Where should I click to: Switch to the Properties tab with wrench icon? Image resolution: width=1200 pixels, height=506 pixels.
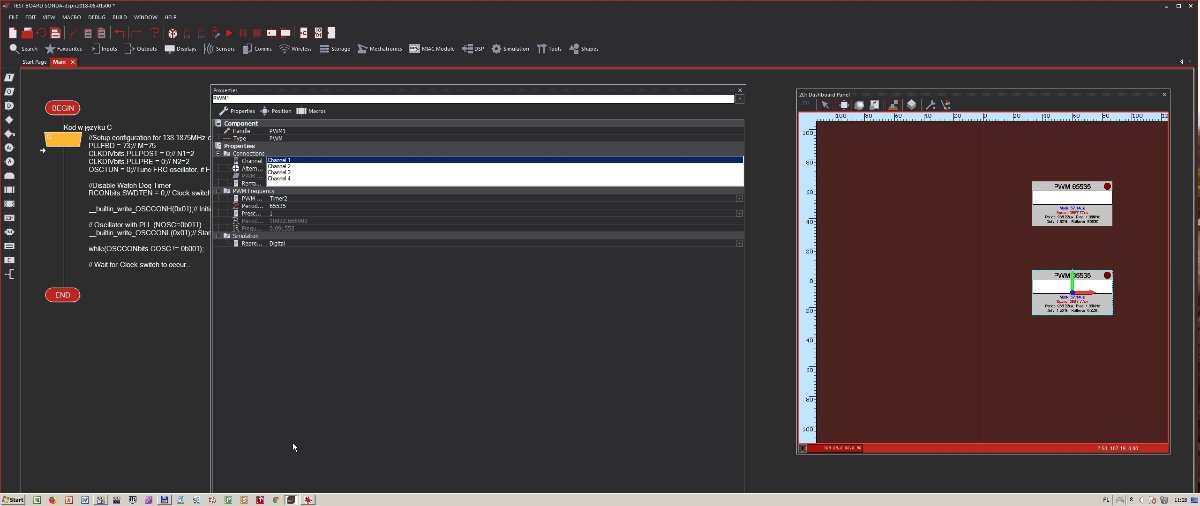click(237, 111)
